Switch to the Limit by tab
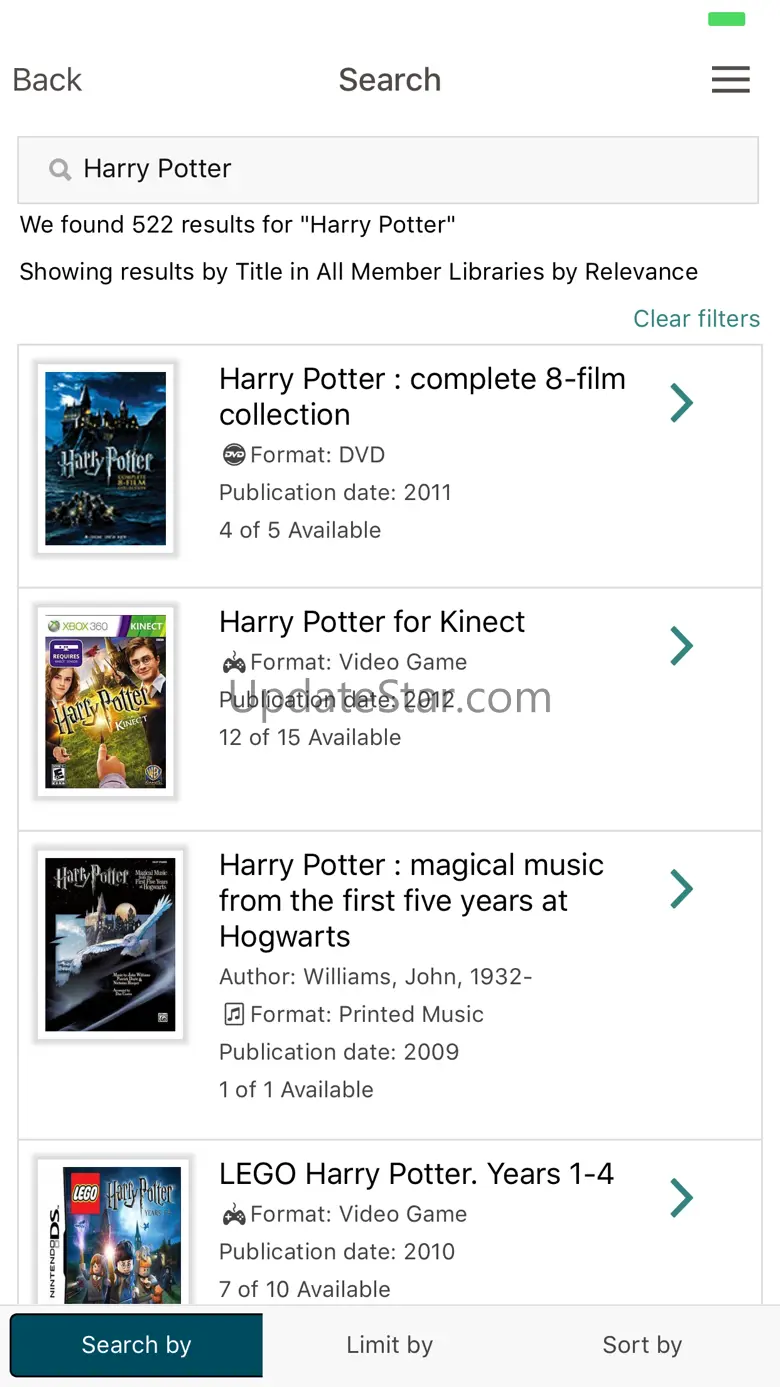 [389, 1345]
